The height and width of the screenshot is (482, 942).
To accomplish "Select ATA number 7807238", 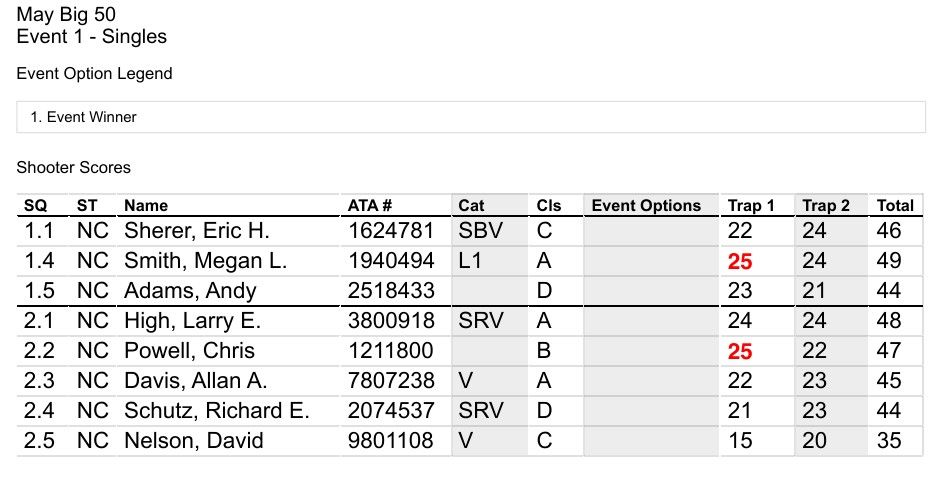I will click(391, 381).
